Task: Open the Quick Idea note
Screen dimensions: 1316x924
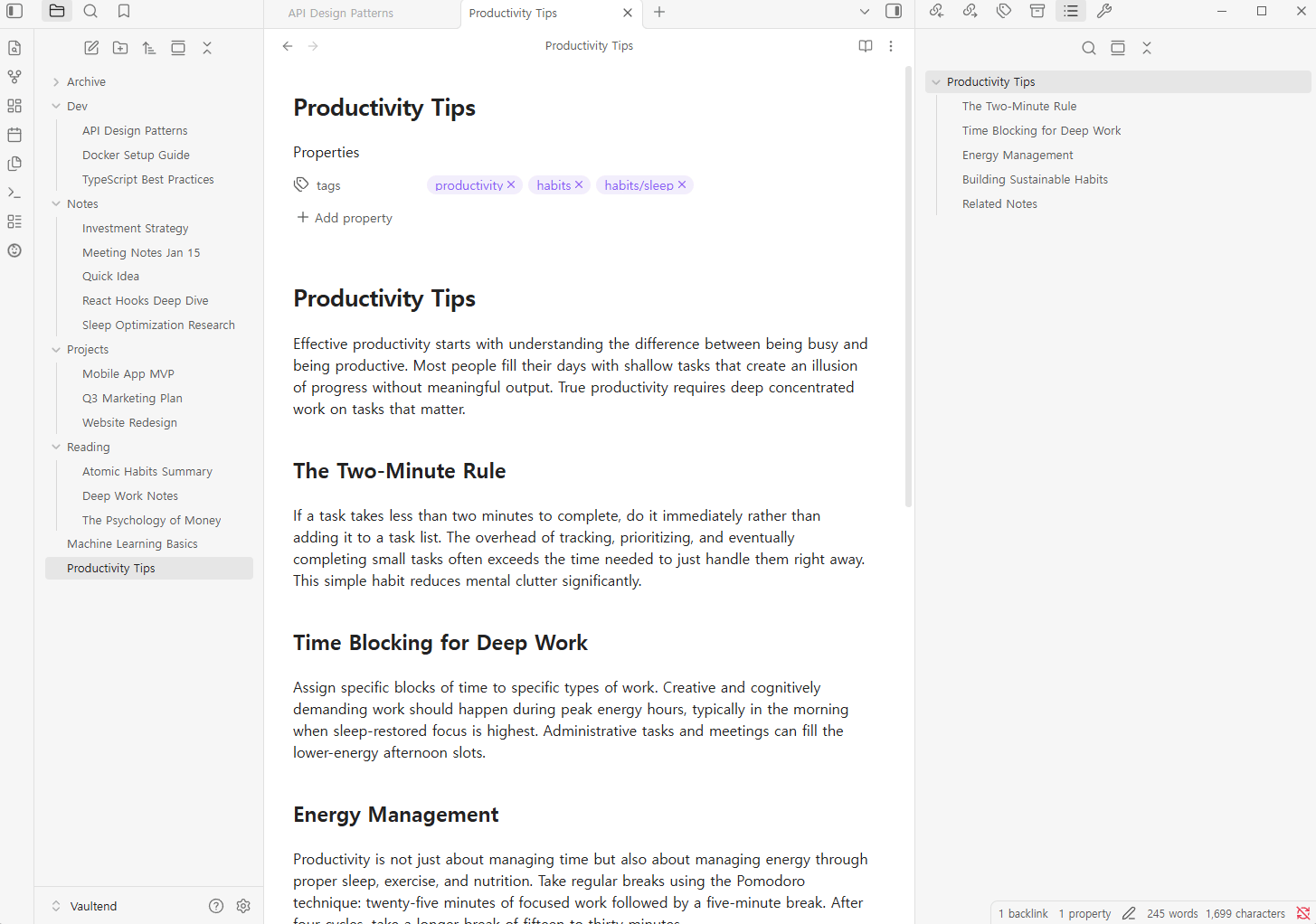Action: 110,277
